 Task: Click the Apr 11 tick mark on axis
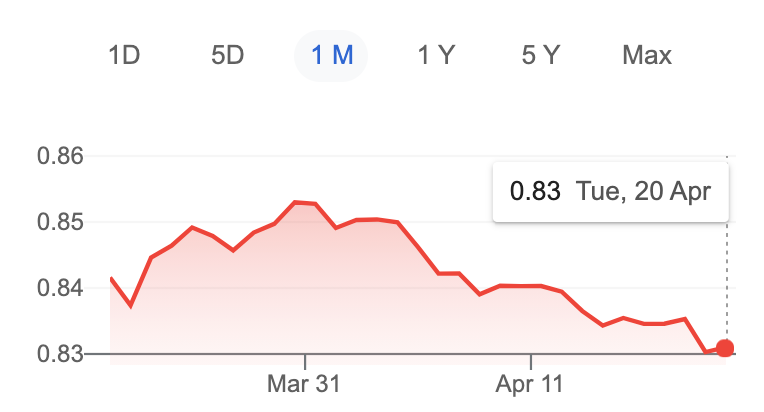(531, 362)
